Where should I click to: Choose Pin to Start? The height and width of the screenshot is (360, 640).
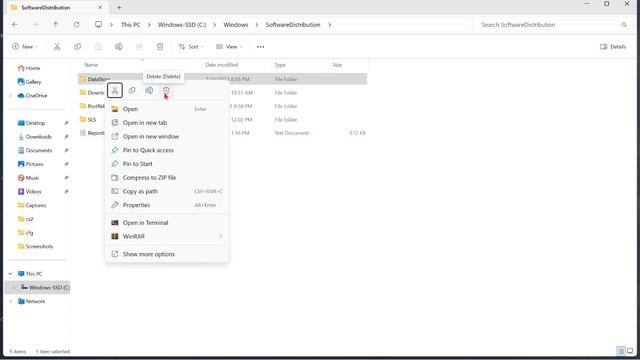point(167,164)
